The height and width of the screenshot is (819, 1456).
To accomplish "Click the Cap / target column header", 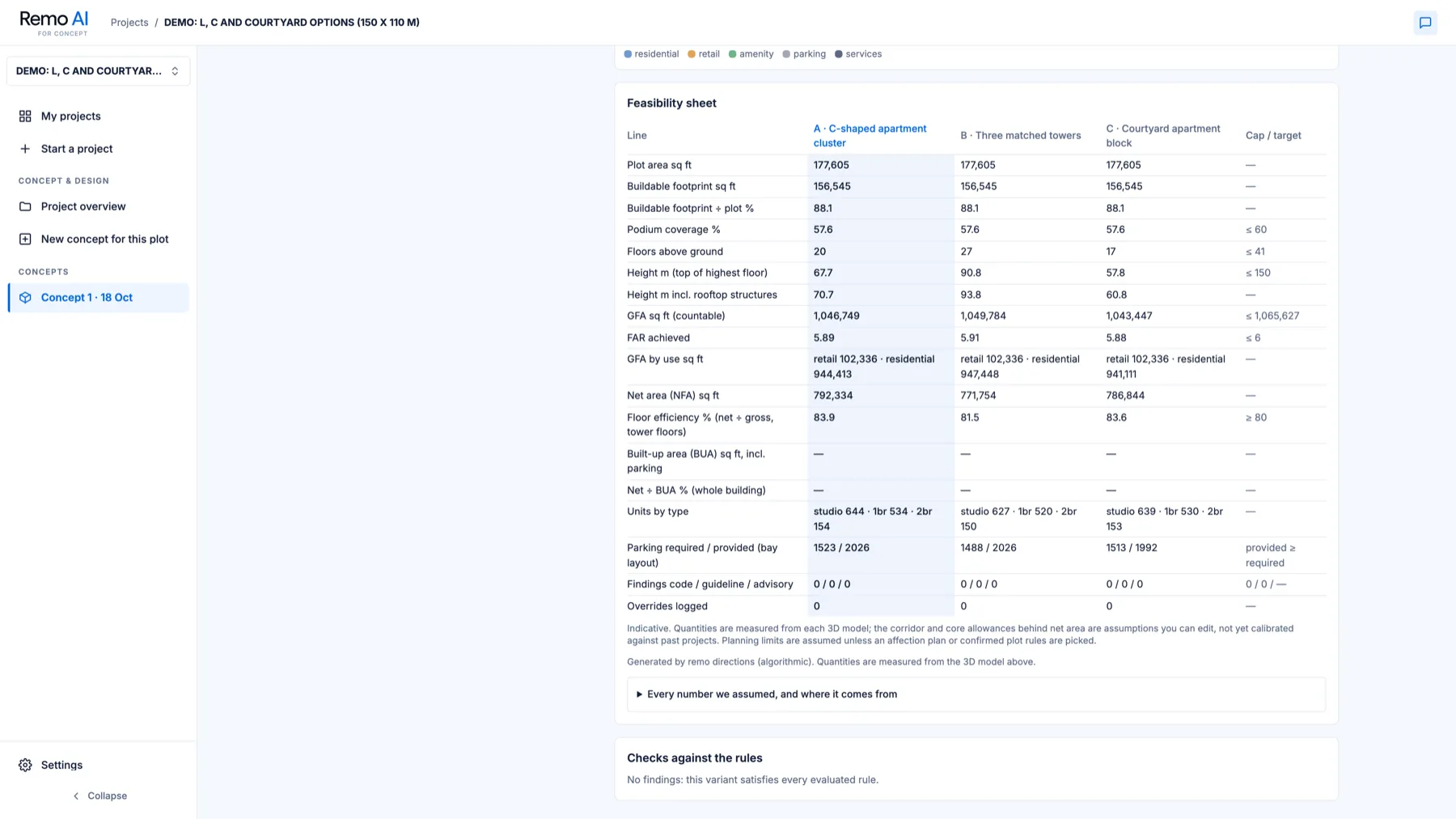I will pos(1273,136).
